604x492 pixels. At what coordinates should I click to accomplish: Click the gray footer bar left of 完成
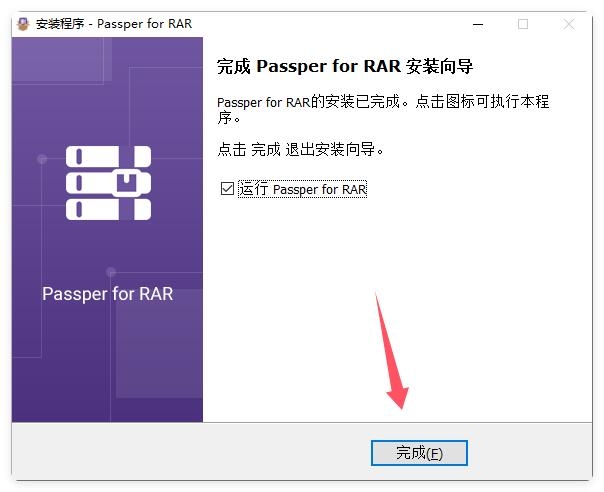point(191,452)
